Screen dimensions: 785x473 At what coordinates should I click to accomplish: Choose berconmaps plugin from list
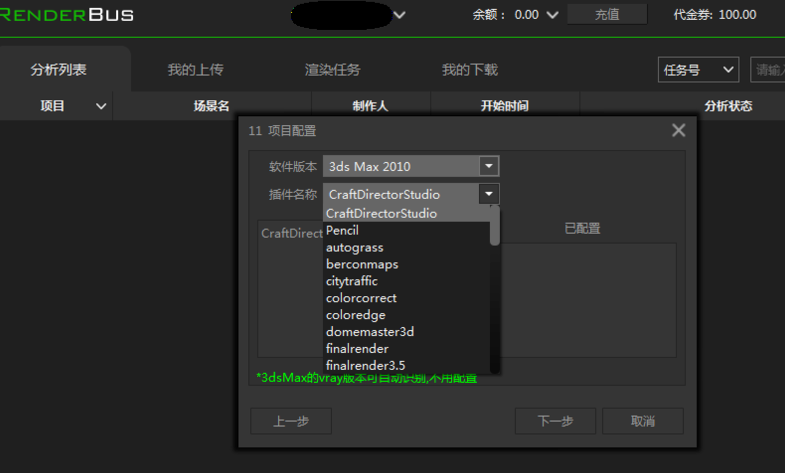click(x=407, y=264)
